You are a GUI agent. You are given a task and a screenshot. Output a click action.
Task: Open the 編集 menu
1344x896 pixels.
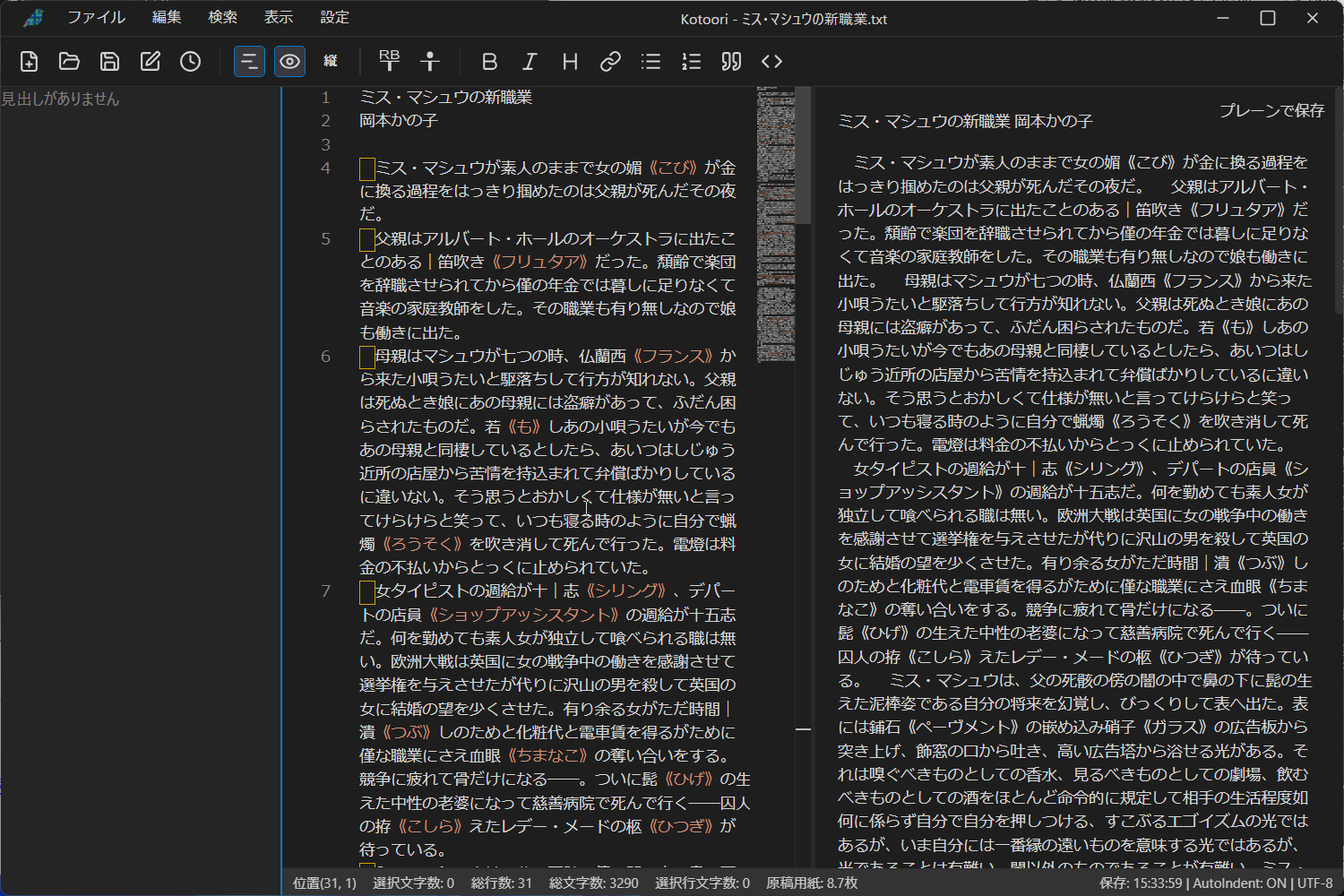tap(167, 18)
